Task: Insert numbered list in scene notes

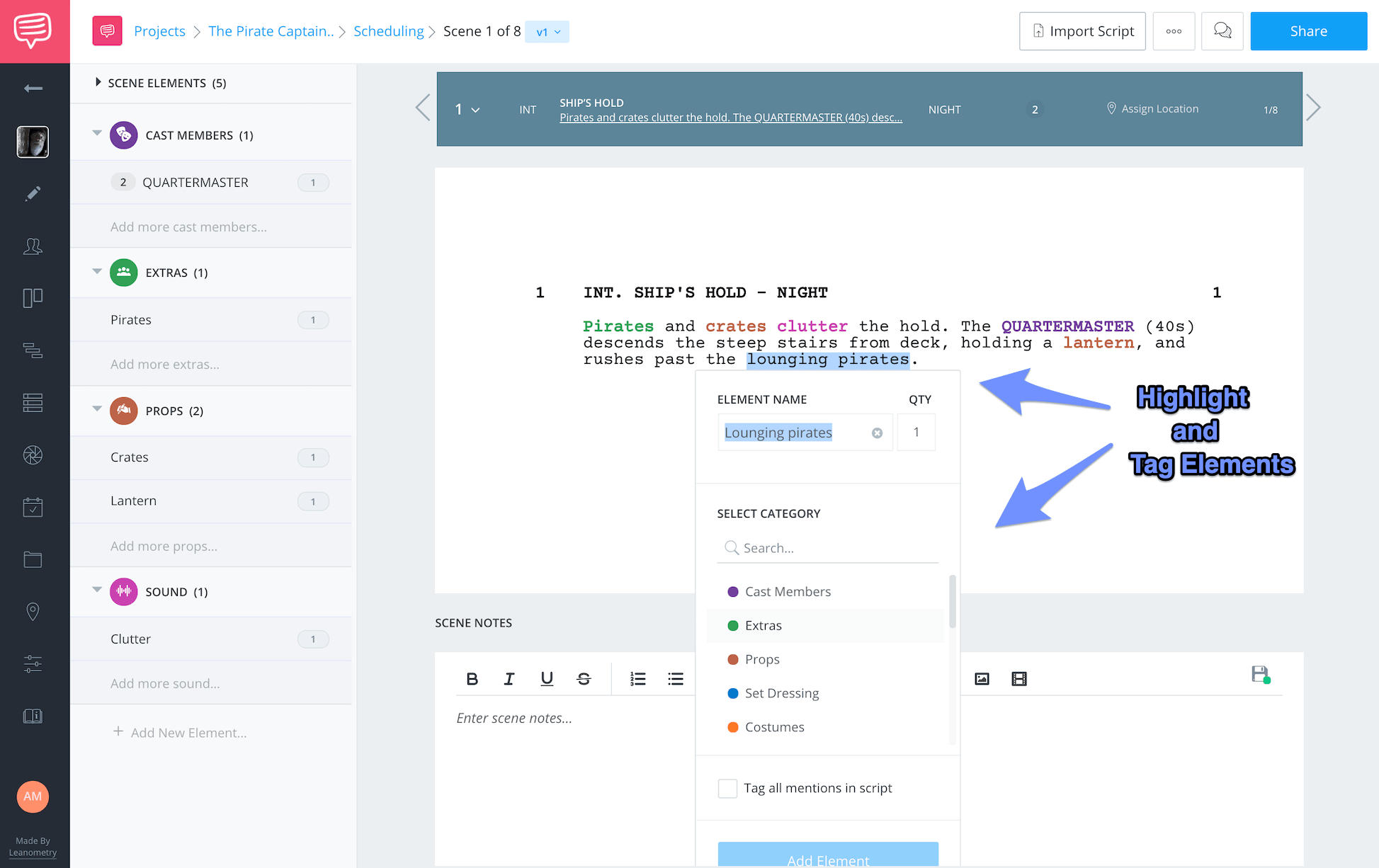Action: coord(637,679)
